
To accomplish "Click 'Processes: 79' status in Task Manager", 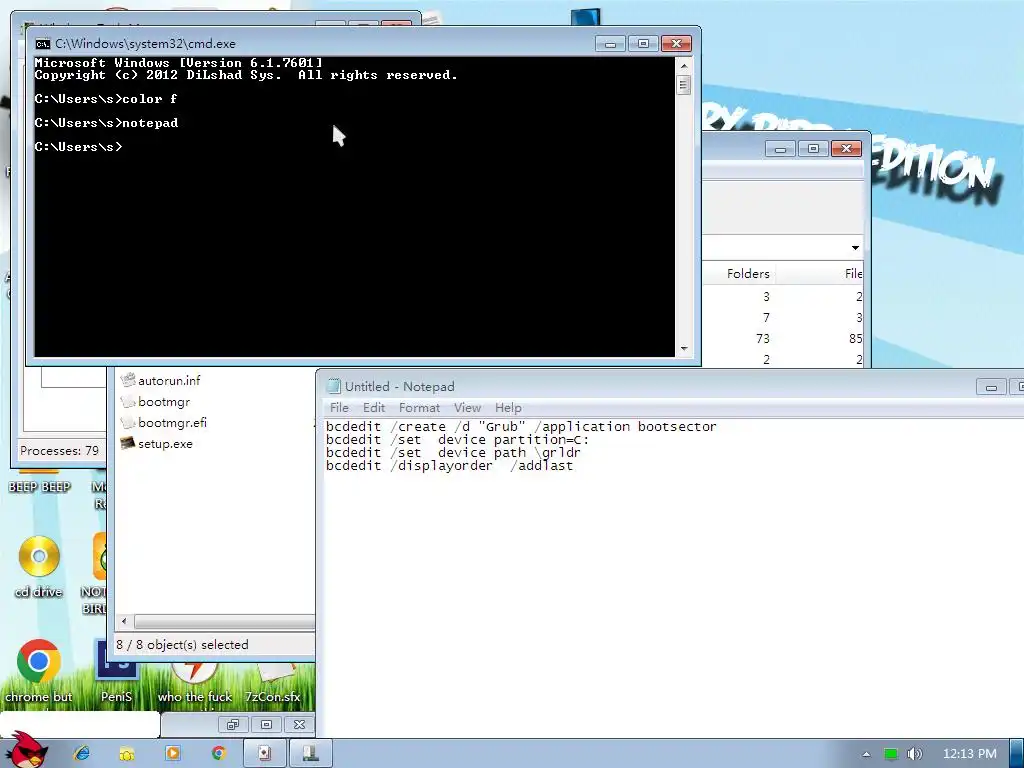I will (59, 451).
